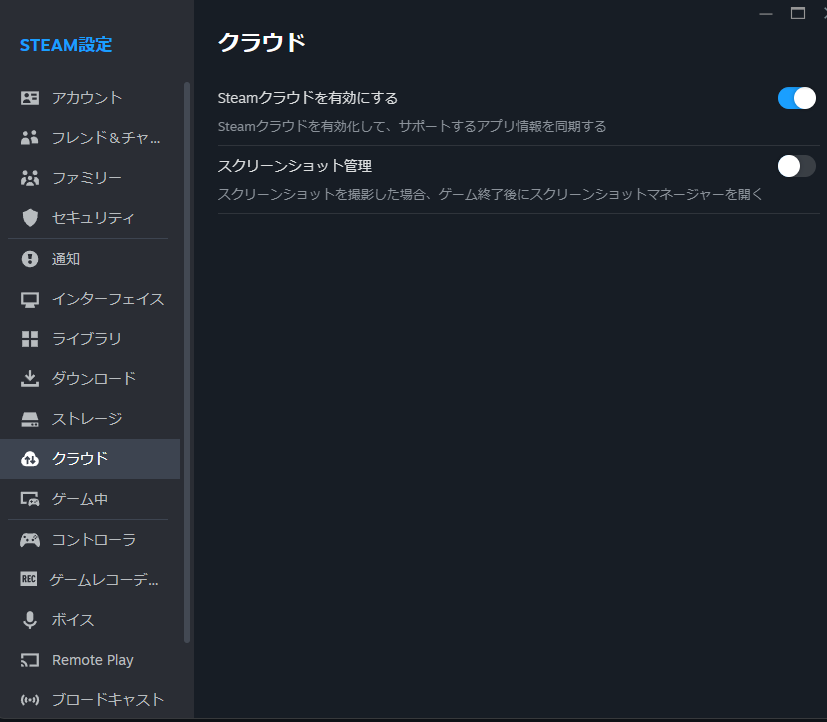Click the Interface monitor icon
The width and height of the screenshot is (827, 722).
coord(30,299)
